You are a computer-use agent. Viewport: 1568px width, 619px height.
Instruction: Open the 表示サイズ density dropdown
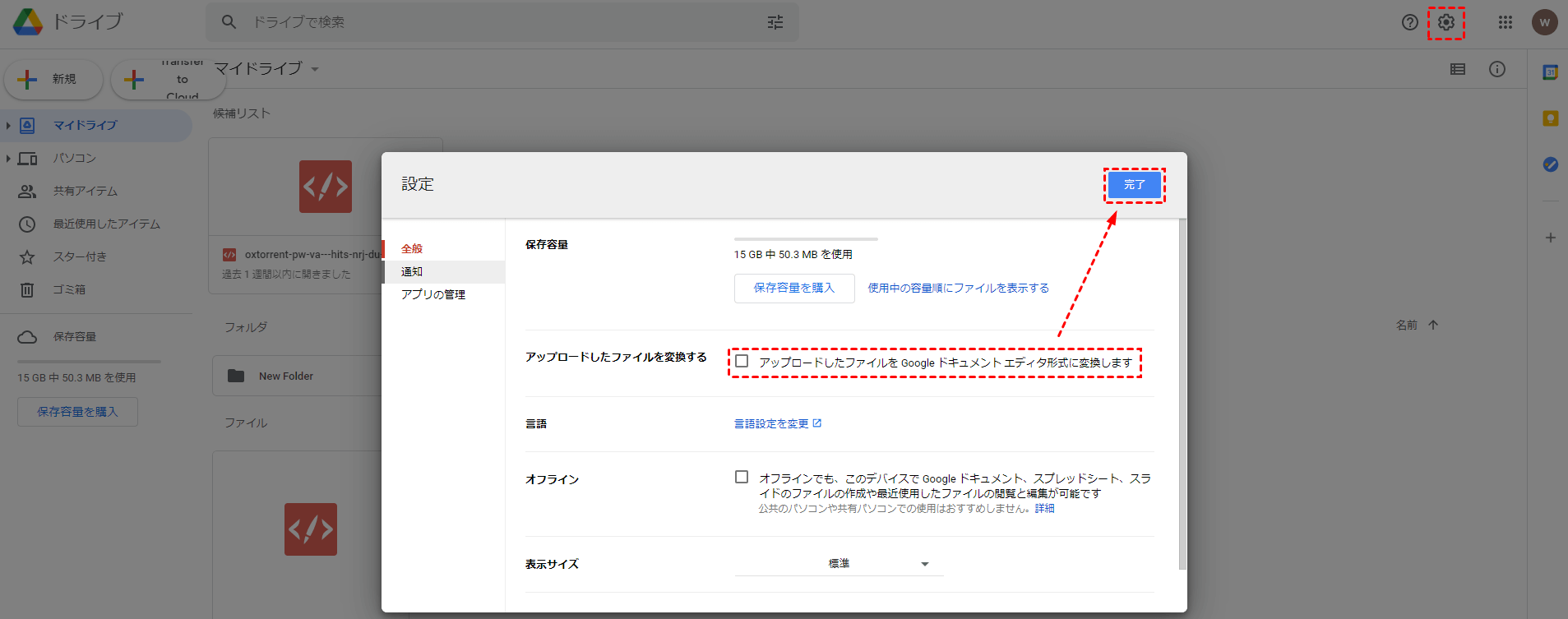coord(839,564)
